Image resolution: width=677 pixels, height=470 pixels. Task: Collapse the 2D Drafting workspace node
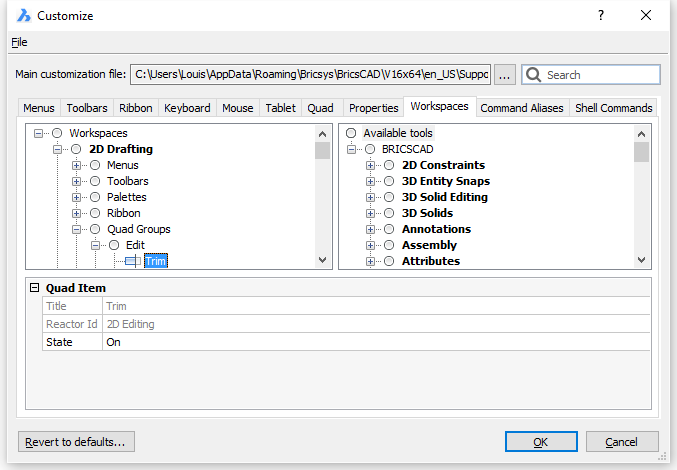57,149
